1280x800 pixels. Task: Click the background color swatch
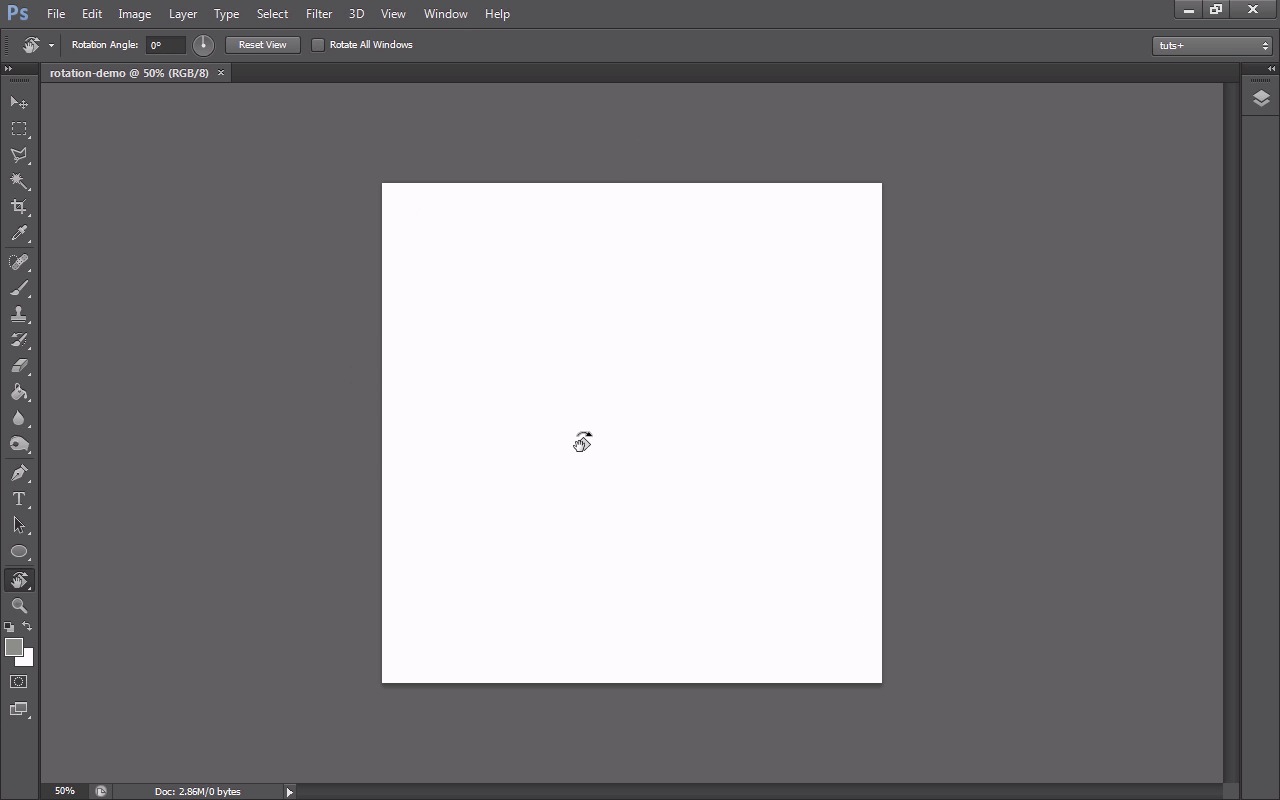tap(27, 659)
